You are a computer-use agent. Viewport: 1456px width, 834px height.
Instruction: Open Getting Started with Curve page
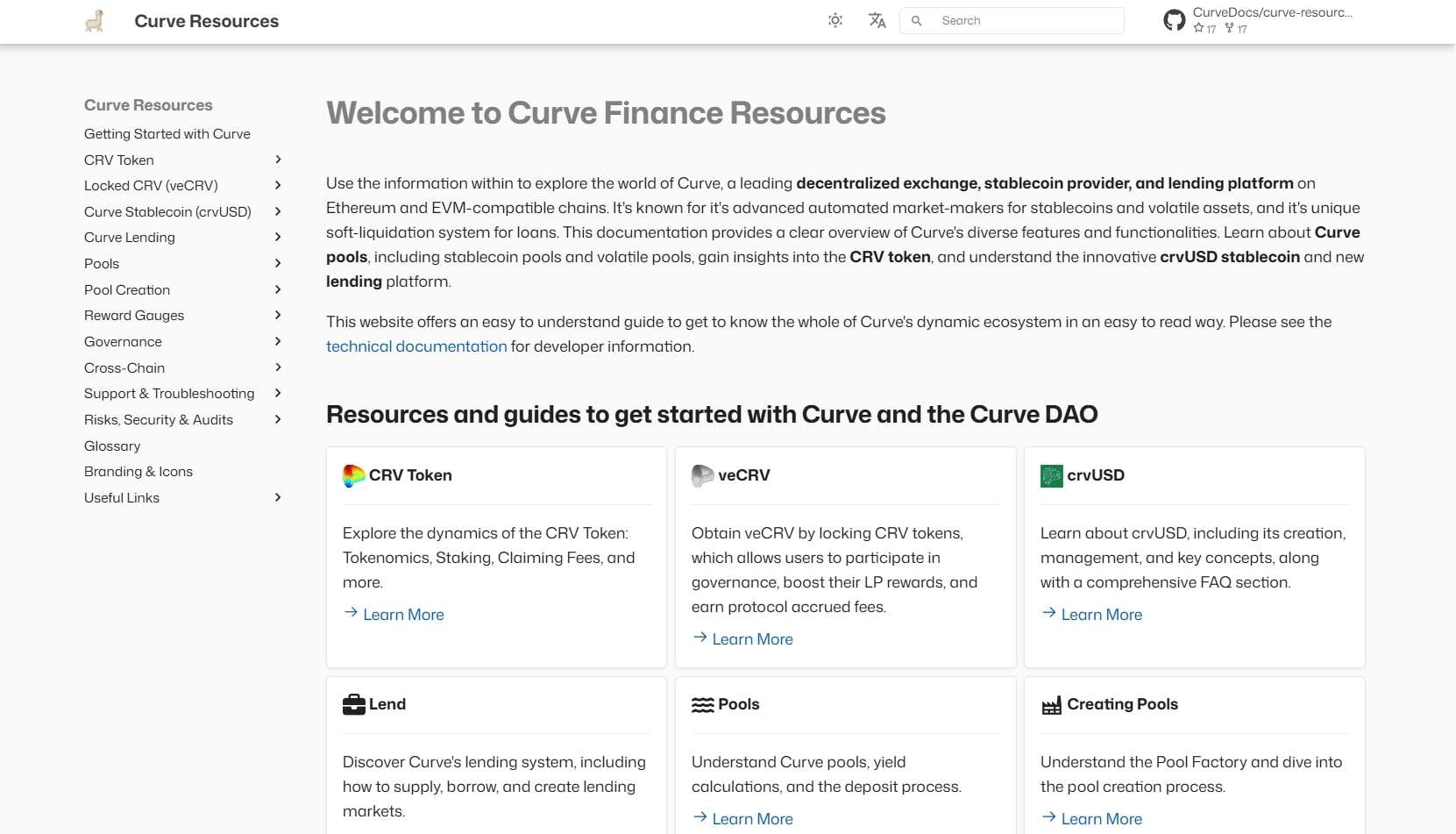pos(167,134)
